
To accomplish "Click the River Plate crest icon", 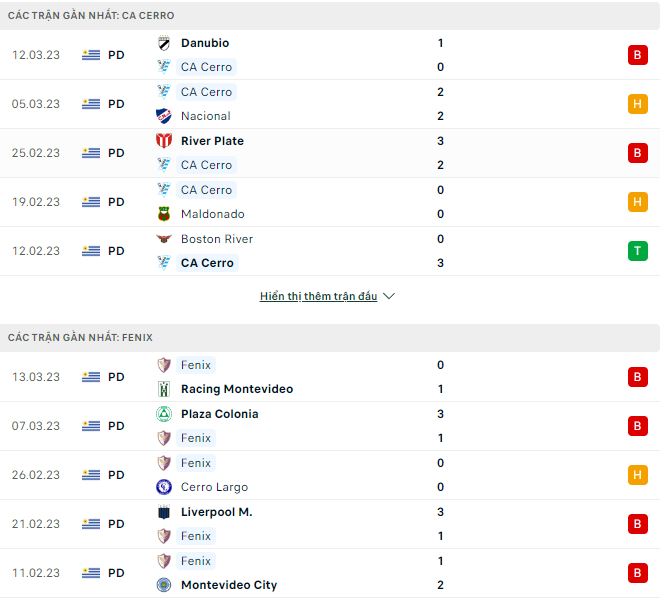I will (x=164, y=141).
